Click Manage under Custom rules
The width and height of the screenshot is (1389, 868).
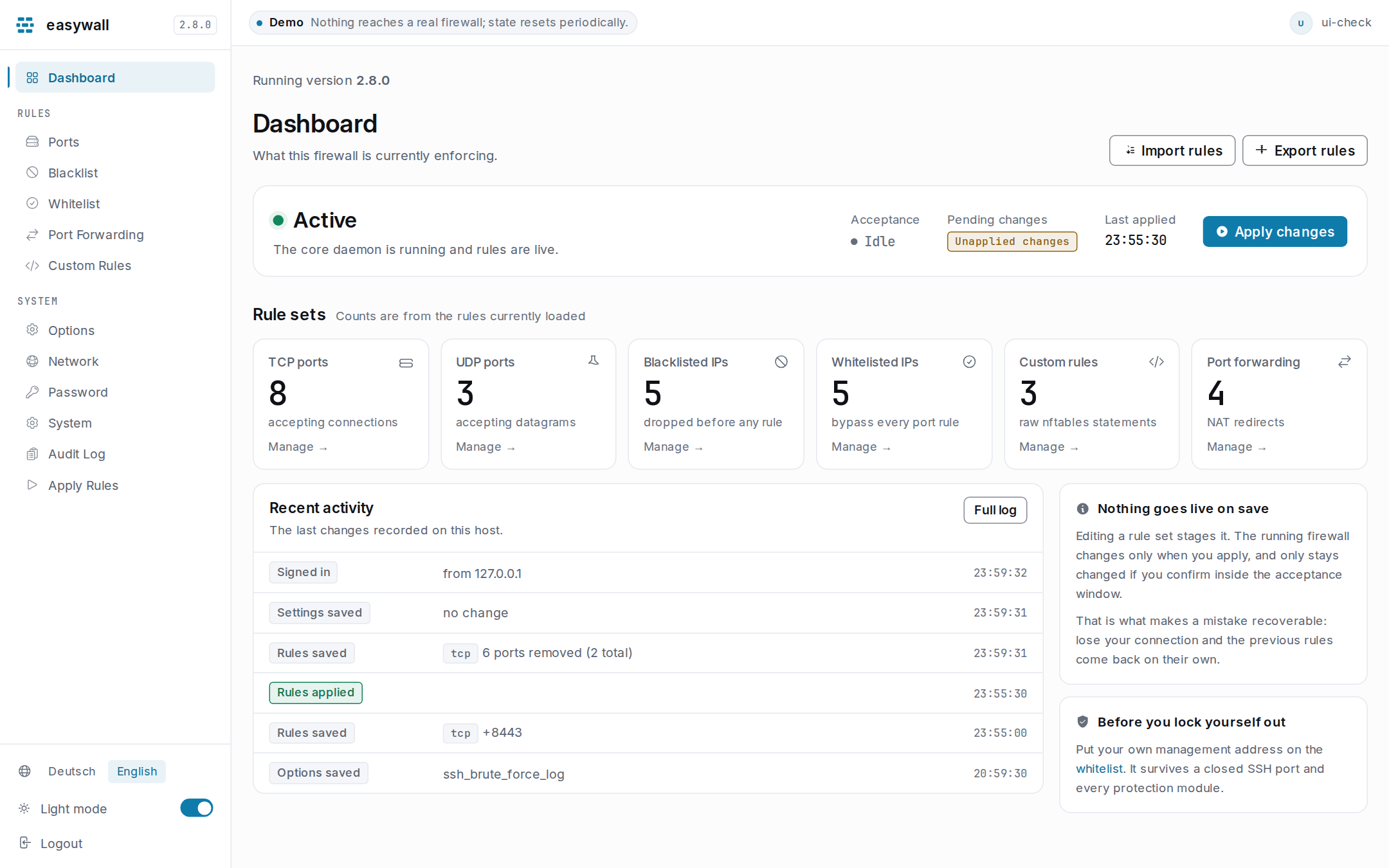[x=1049, y=447]
